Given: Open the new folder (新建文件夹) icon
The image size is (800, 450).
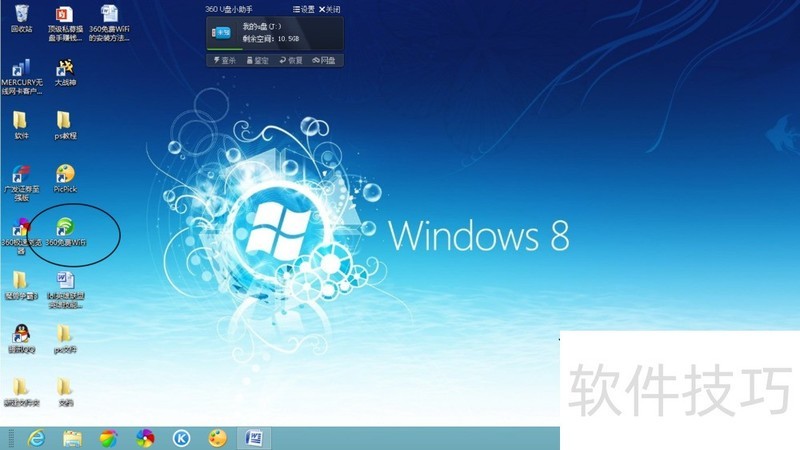Looking at the screenshot, I should click(21, 392).
